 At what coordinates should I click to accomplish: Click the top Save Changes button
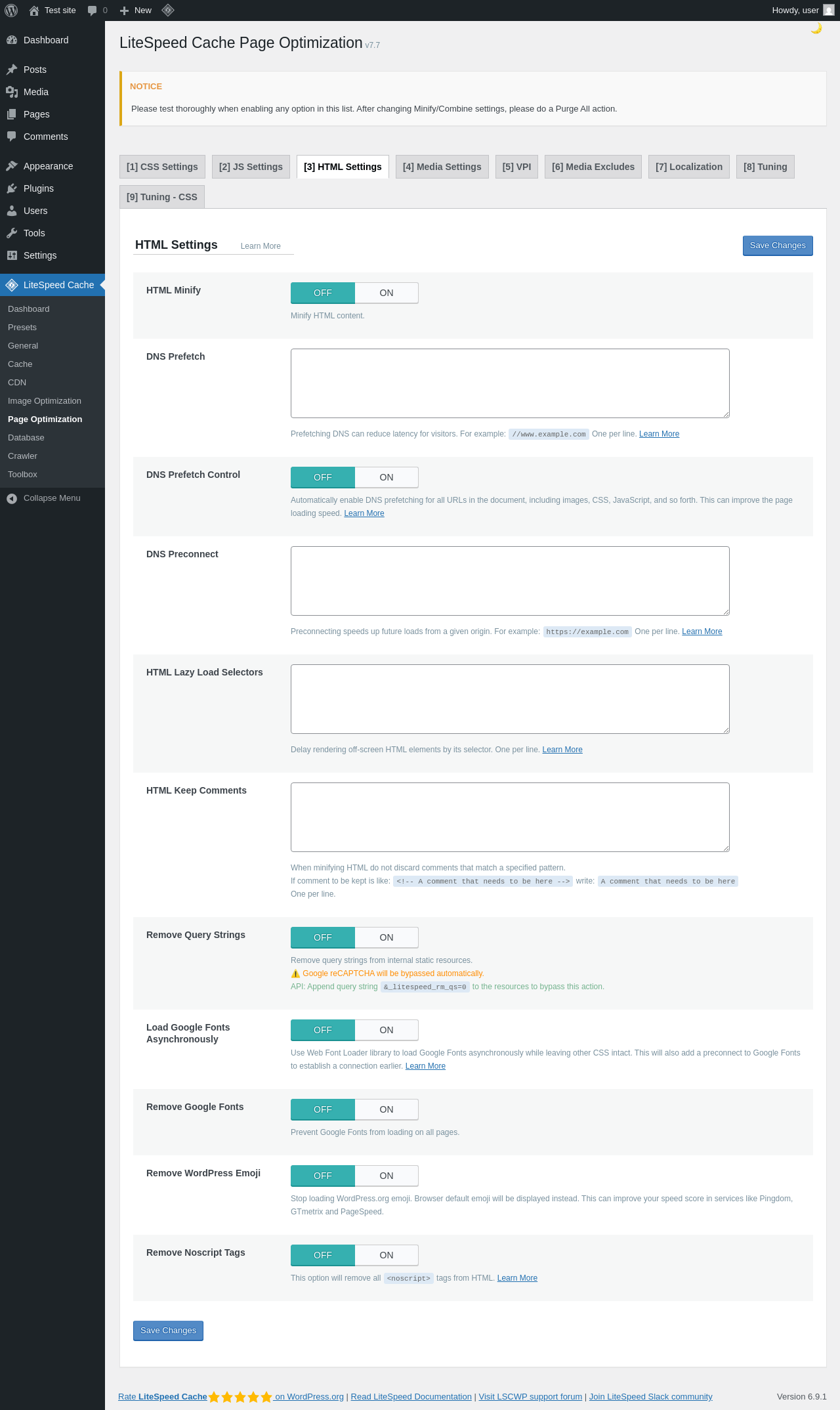click(x=778, y=246)
